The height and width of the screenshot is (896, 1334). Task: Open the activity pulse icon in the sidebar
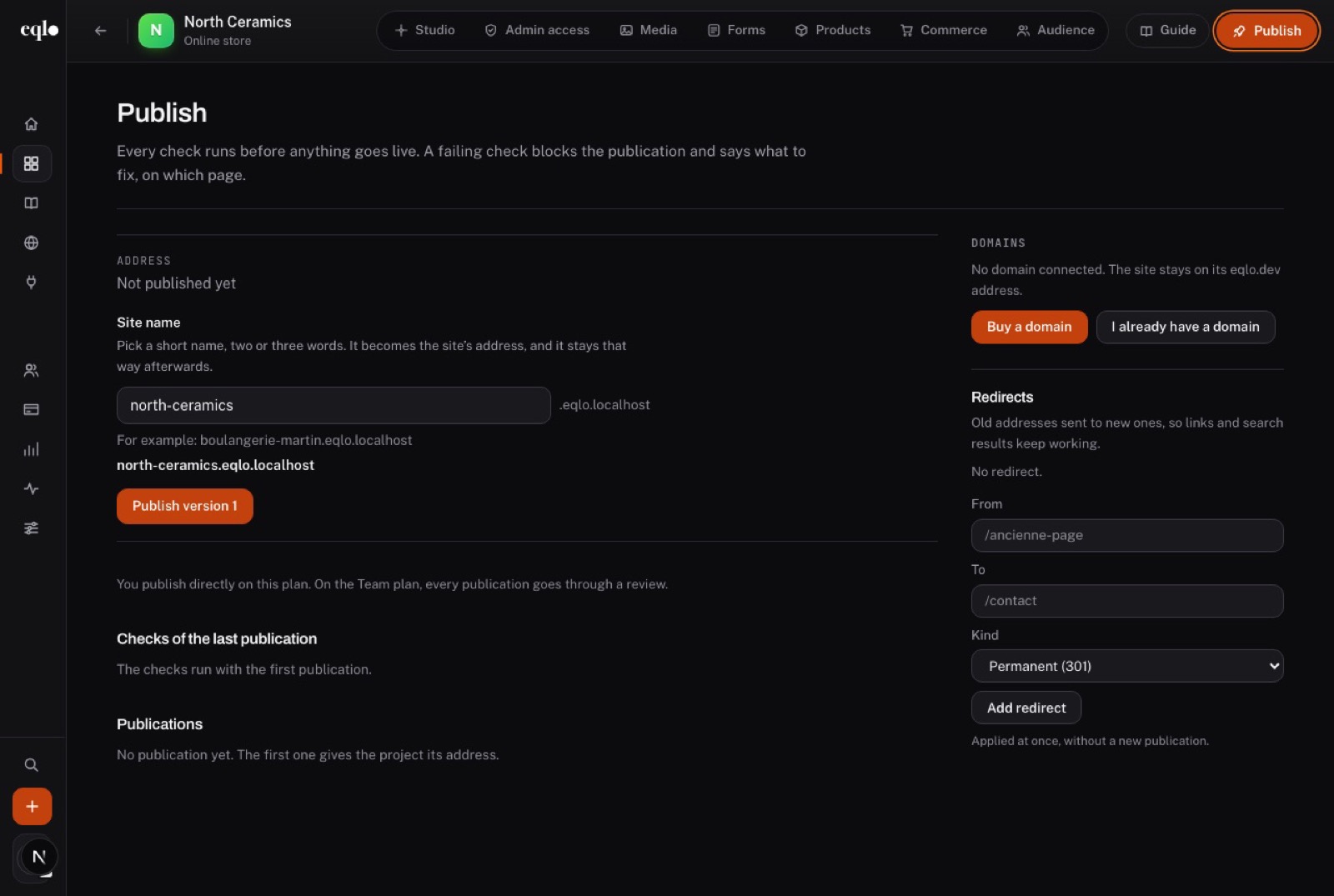[32, 488]
